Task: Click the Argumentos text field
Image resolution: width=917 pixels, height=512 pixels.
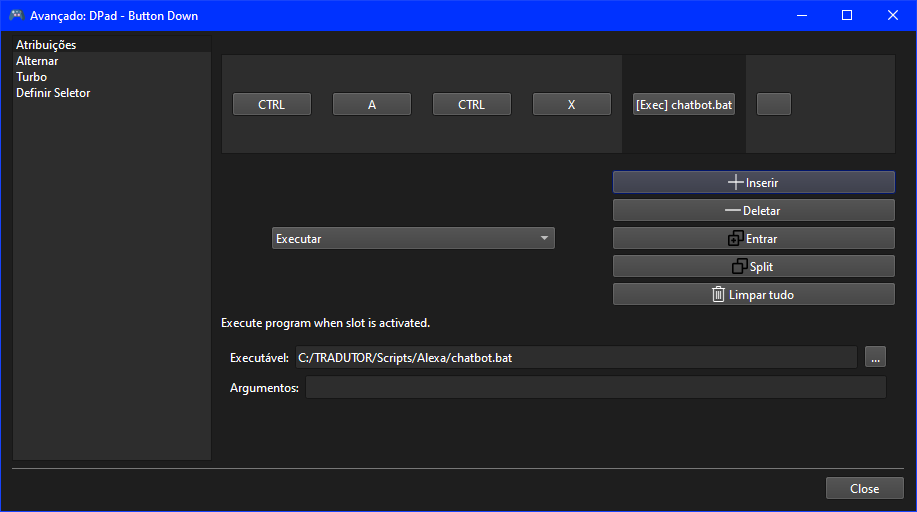Action: coord(595,388)
